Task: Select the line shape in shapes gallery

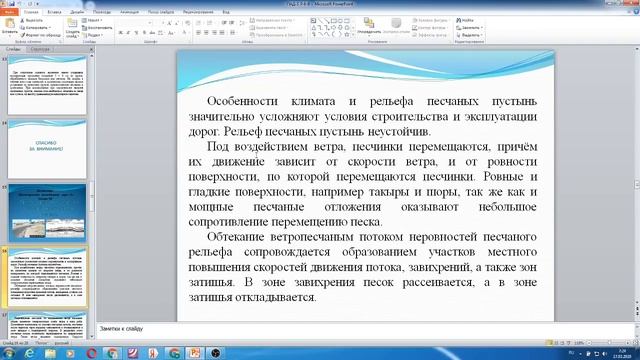Action: point(320,20)
